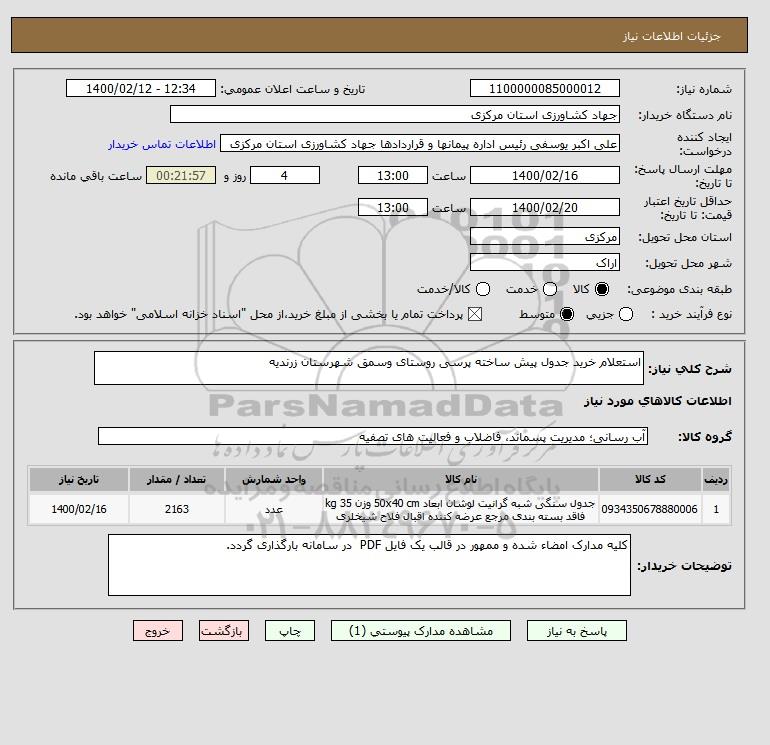Click the پاسخ به نیاز button
Screen dimensions: 770x745
pos(577,631)
